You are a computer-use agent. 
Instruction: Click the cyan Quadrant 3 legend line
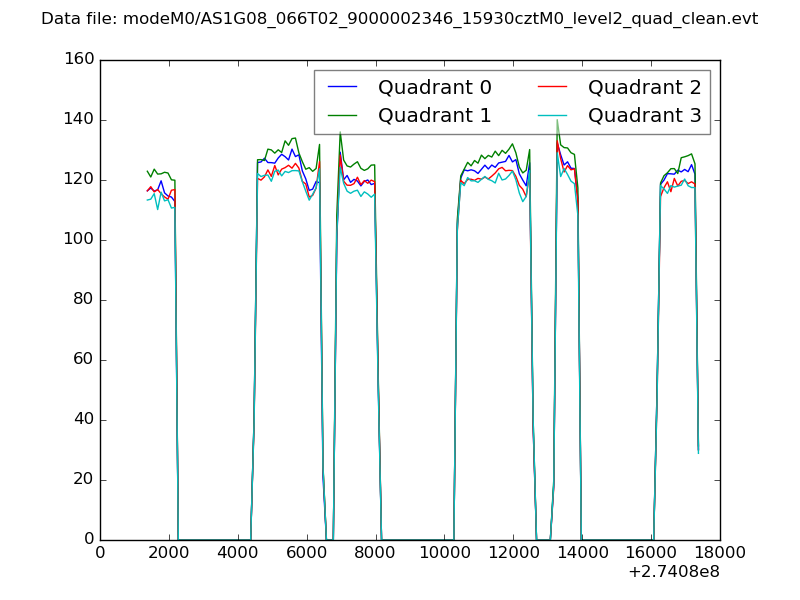553,116
